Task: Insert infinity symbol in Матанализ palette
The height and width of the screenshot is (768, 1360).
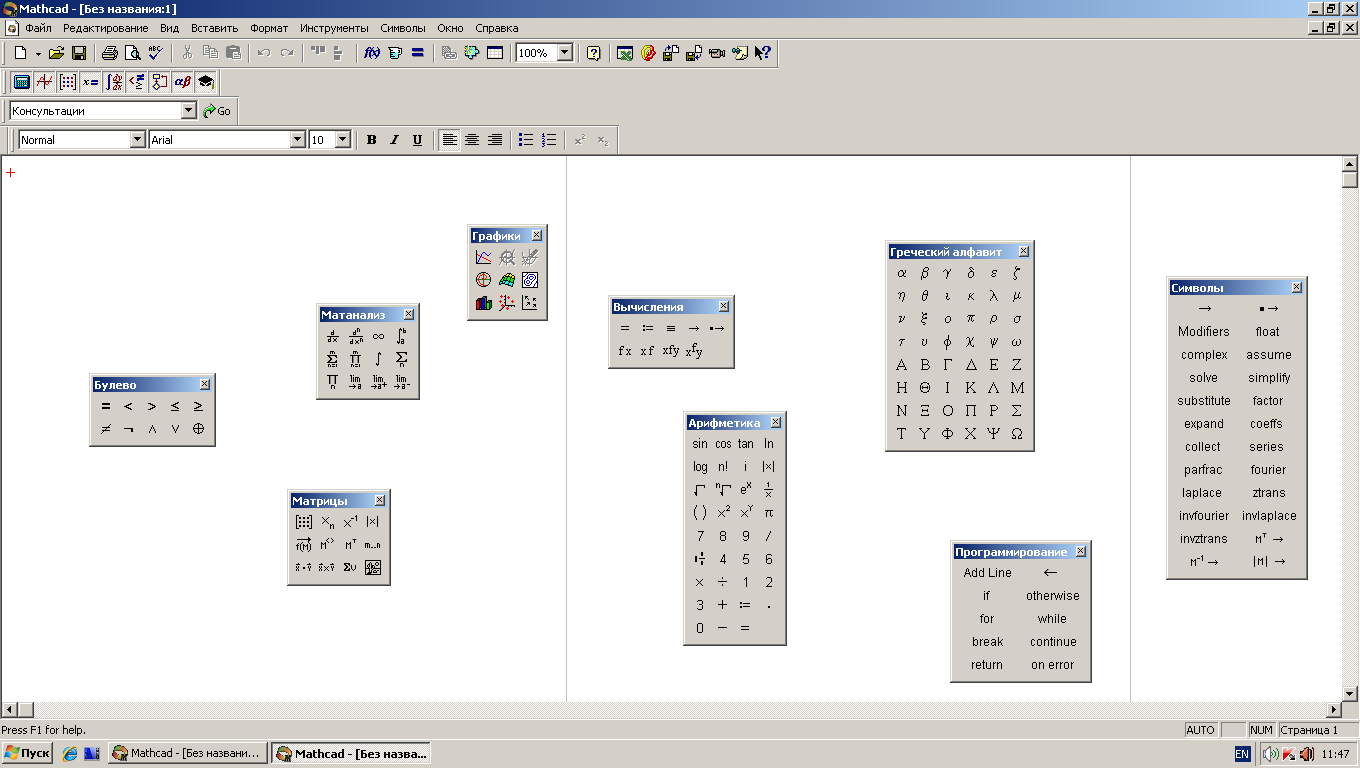Action: pyautogui.click(x=378, y=336)
